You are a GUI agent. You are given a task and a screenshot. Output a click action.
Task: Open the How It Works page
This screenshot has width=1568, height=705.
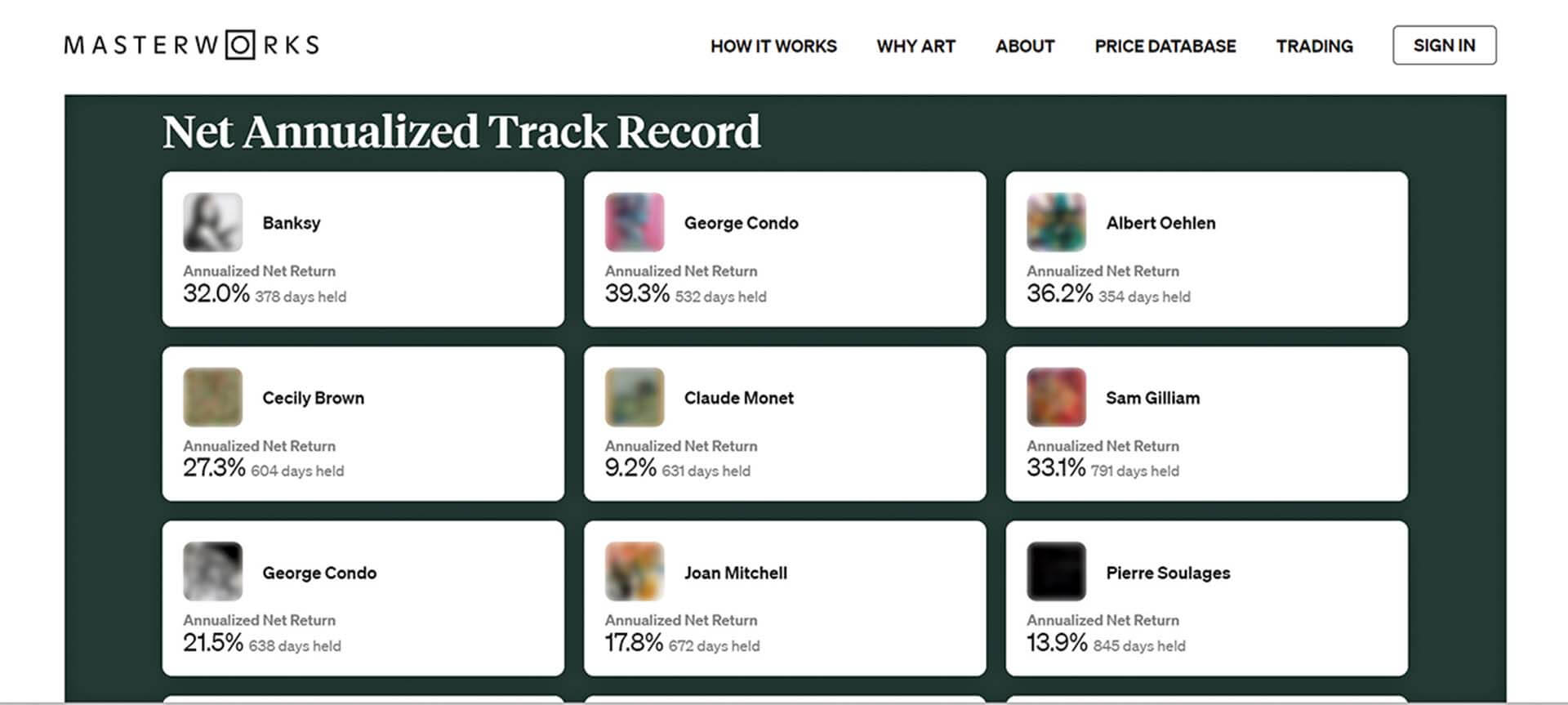(773, 47)
